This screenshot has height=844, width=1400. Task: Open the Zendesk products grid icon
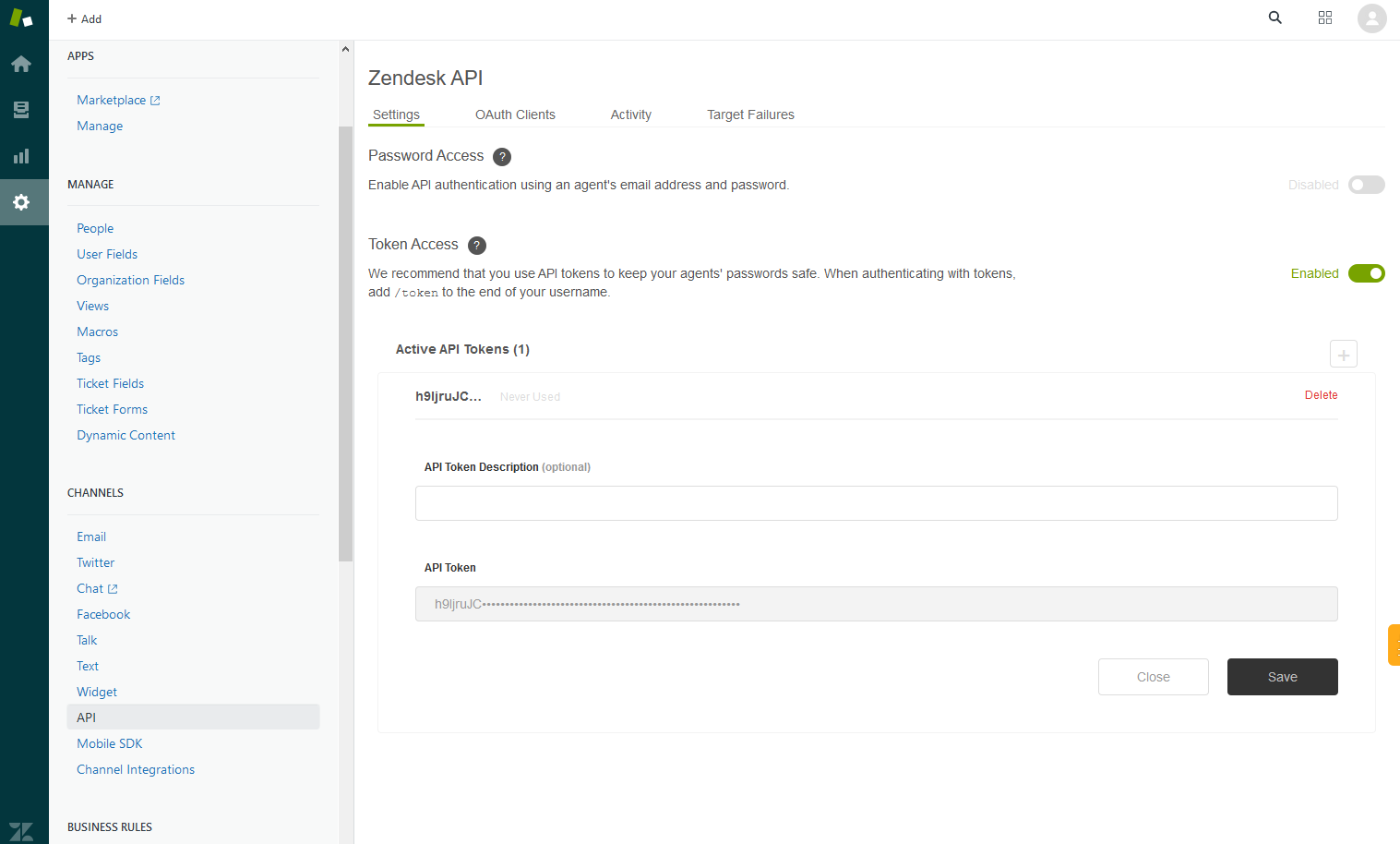coord(1325,18)
